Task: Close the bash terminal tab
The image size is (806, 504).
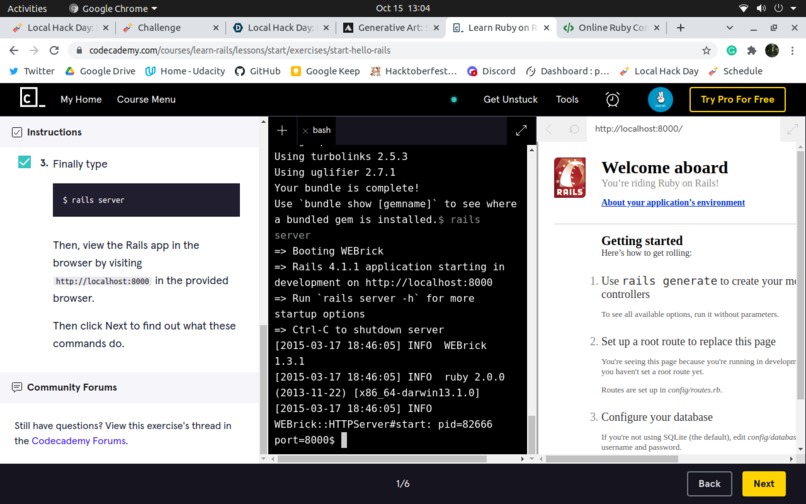Action: [x=305, y=131]
